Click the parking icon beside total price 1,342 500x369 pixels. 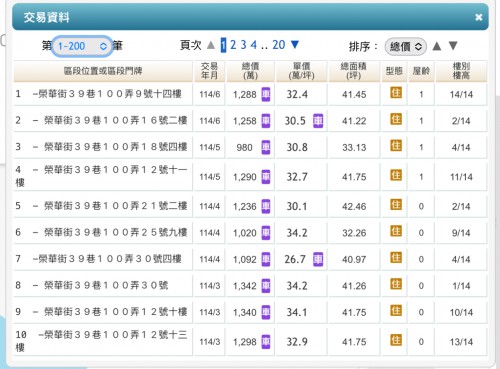266,286
